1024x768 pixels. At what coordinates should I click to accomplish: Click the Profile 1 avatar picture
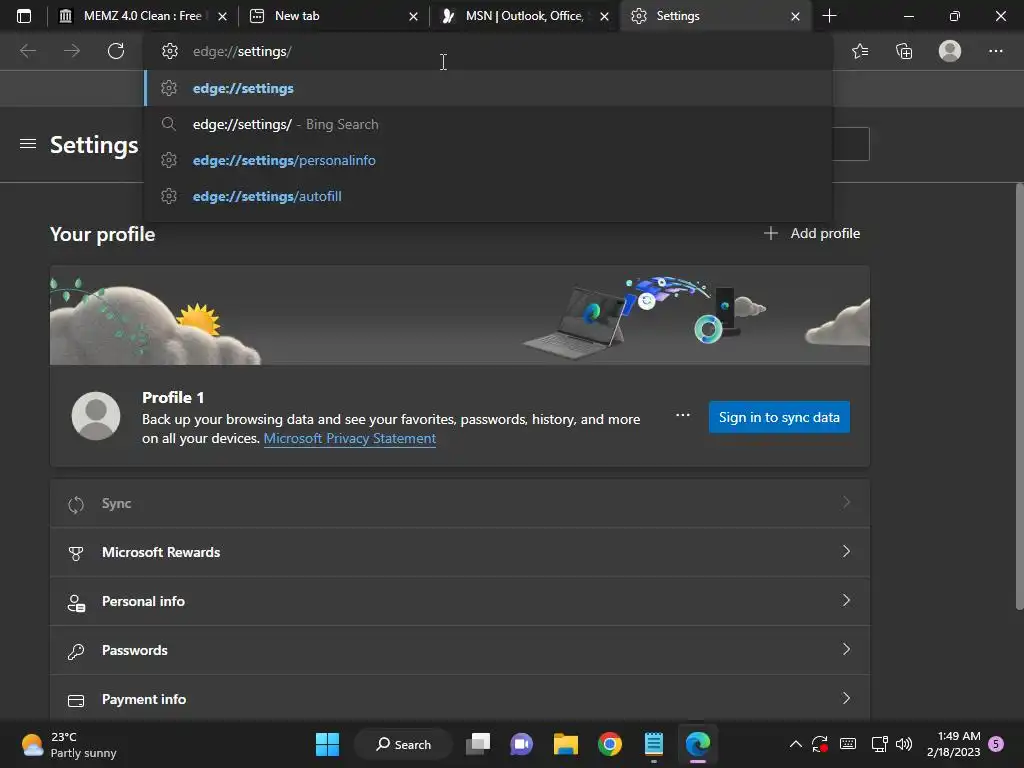coord(96,416)
